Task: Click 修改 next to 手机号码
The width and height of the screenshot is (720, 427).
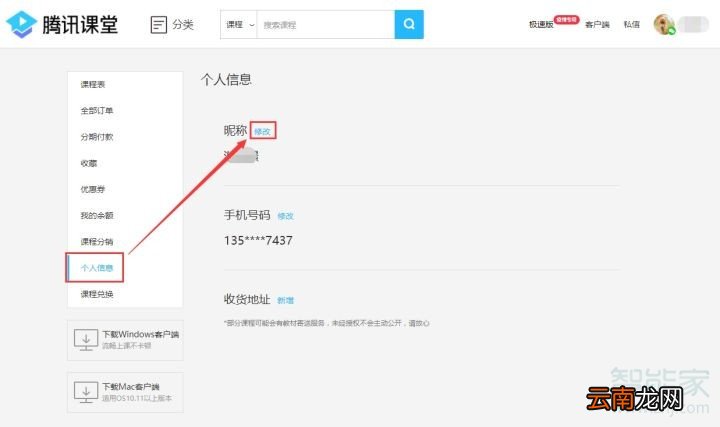Action: point(285,216)
